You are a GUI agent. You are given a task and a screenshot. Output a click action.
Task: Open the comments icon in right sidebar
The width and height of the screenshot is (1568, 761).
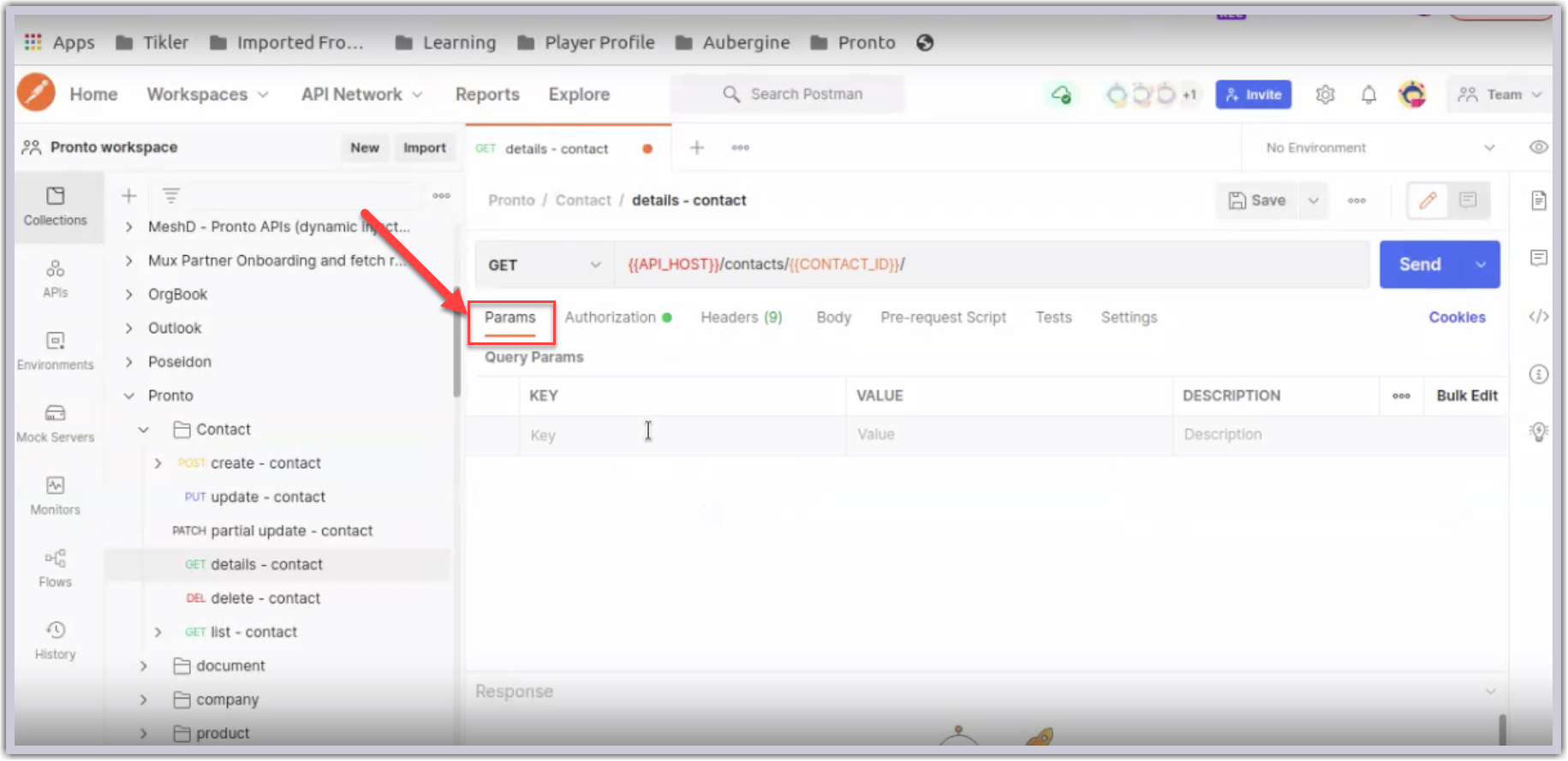click(1538, 258)
